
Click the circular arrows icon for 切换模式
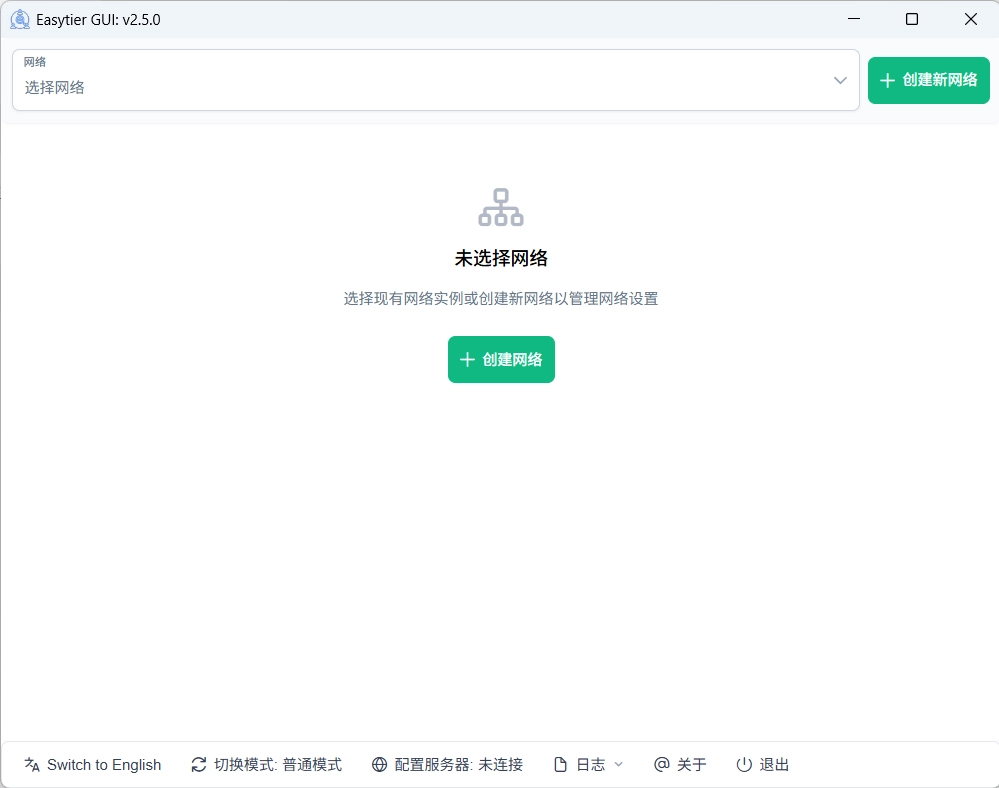tap(199, 765)
